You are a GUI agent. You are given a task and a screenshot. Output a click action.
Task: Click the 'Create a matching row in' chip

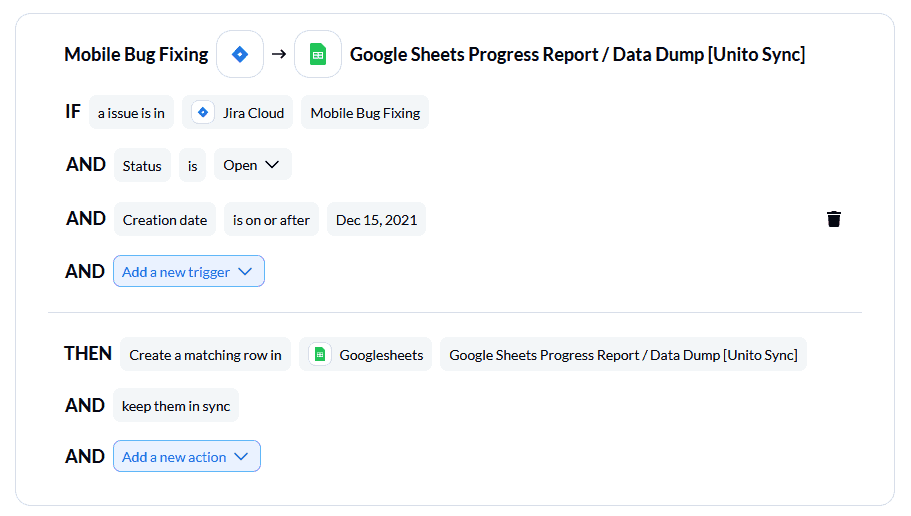(206, 354)
